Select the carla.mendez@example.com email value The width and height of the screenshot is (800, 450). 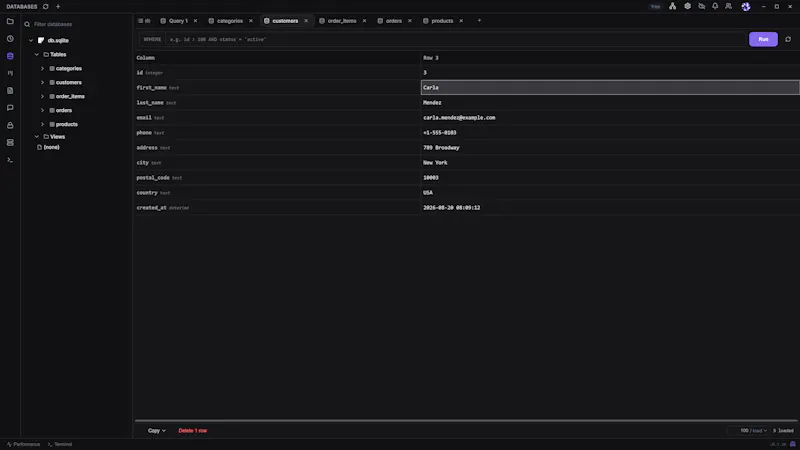(x=459, y=118)
